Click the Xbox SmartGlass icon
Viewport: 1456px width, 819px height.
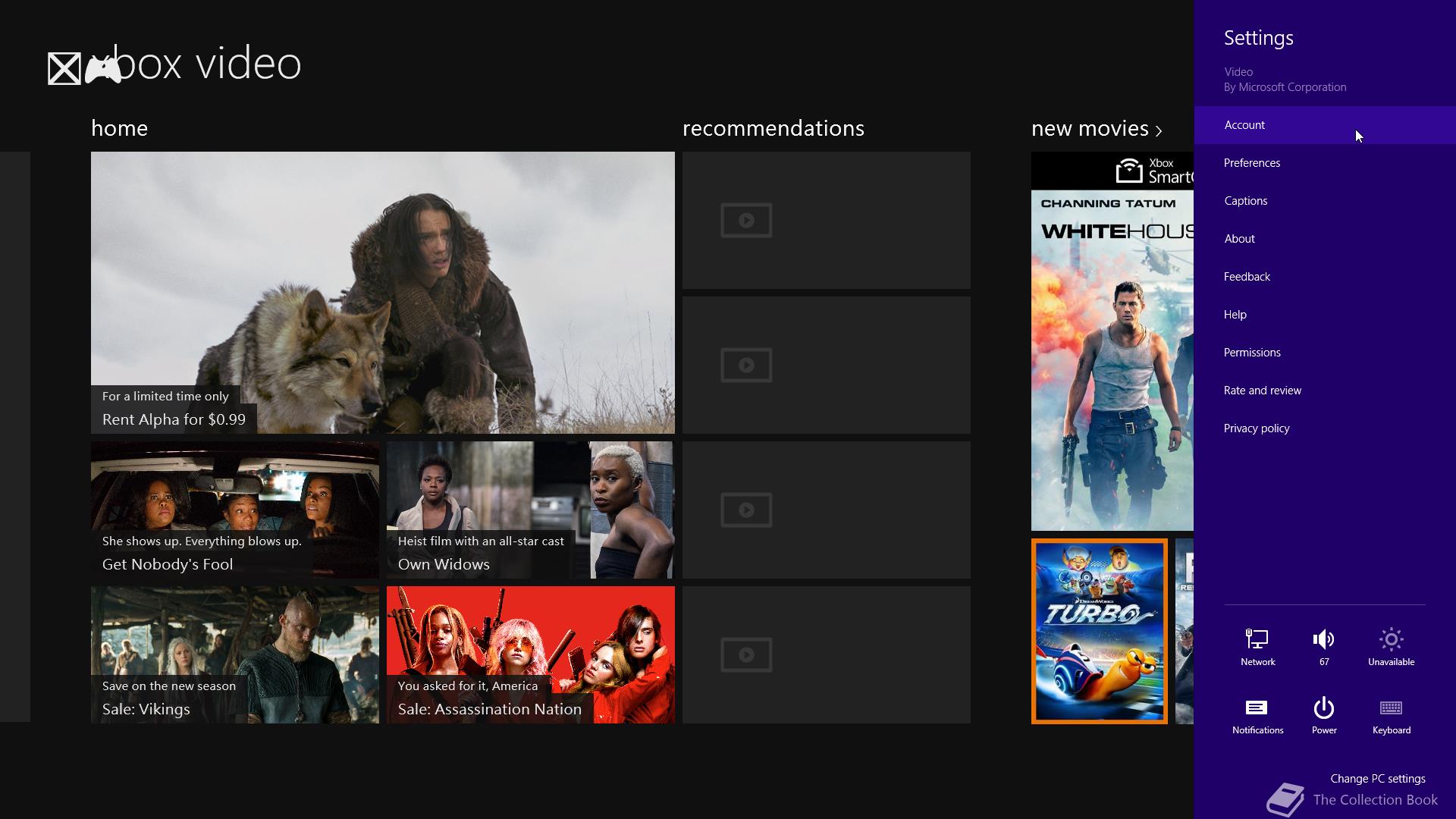1129,171
